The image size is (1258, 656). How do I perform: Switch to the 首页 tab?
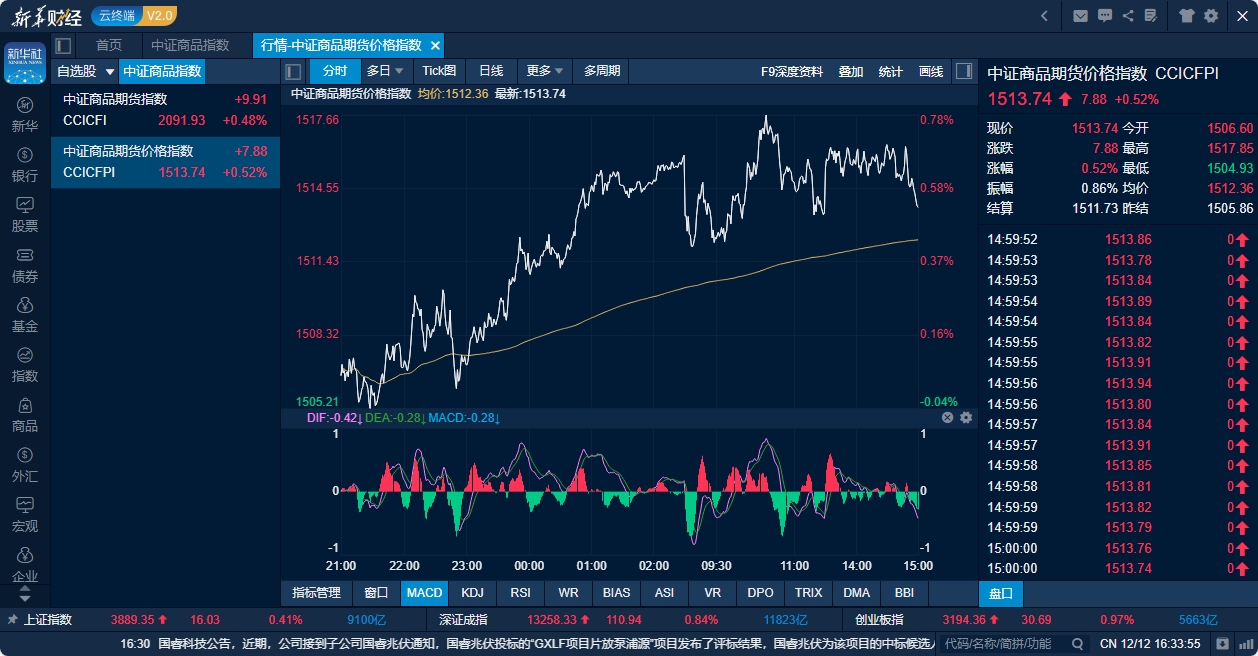[x=109, y=45]
